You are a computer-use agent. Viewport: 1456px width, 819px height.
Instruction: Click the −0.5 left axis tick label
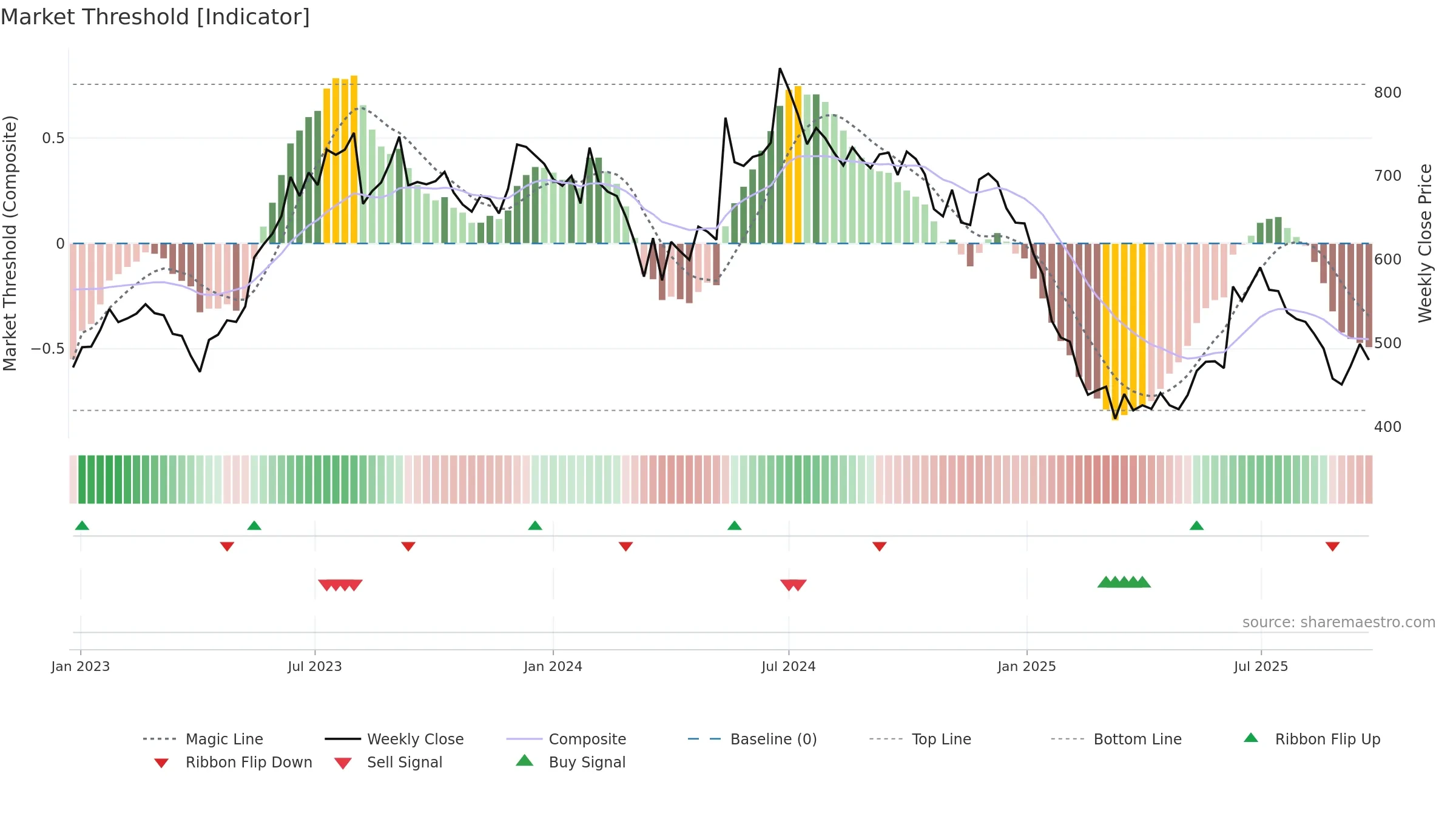[48, 349]
